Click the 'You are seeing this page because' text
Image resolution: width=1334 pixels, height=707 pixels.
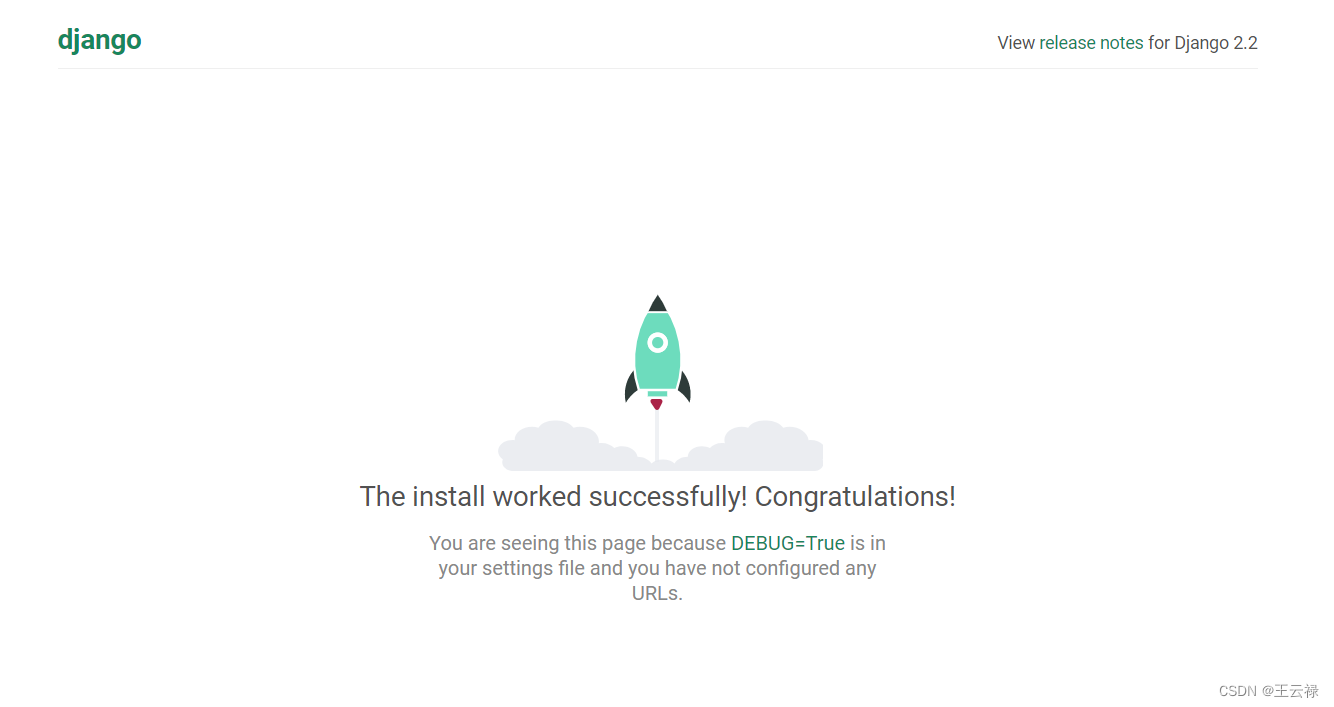577,543
